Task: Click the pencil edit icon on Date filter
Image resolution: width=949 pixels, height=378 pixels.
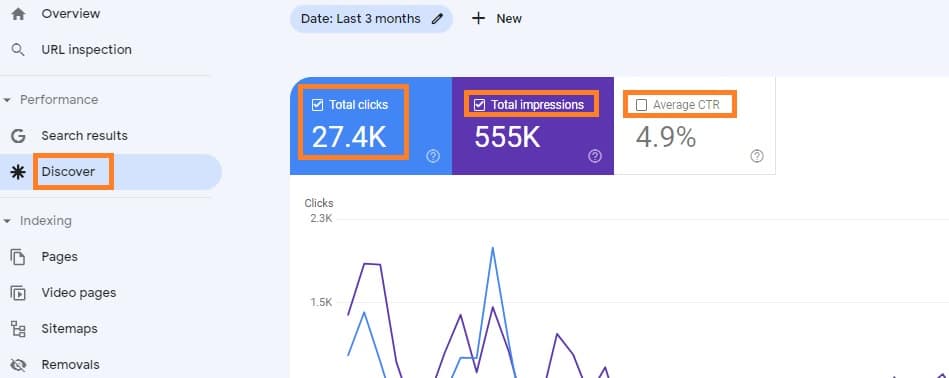Action: pyautogui.click(x=437, y=19)
